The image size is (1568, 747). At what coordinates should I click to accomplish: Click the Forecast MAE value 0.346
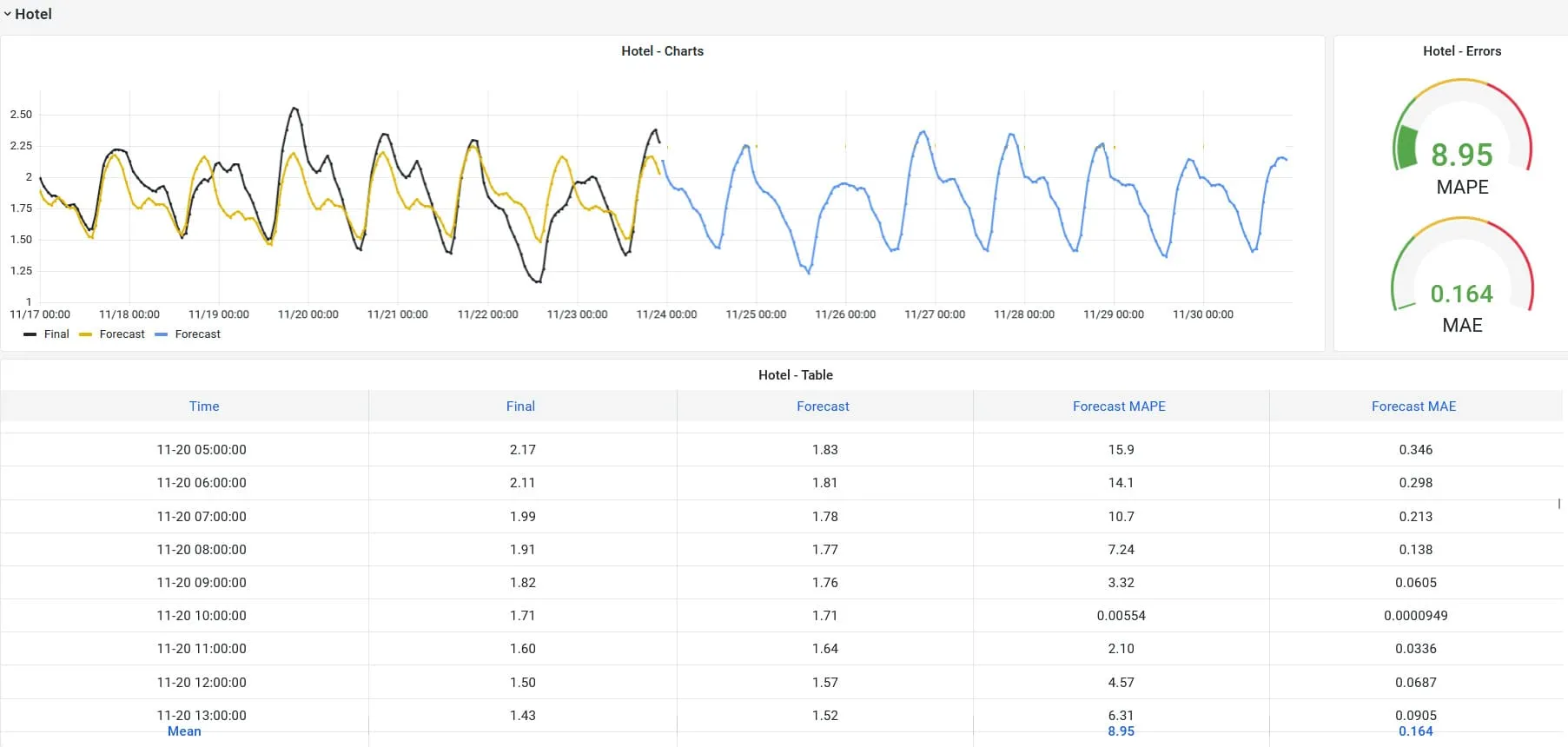click(1416, 450)
